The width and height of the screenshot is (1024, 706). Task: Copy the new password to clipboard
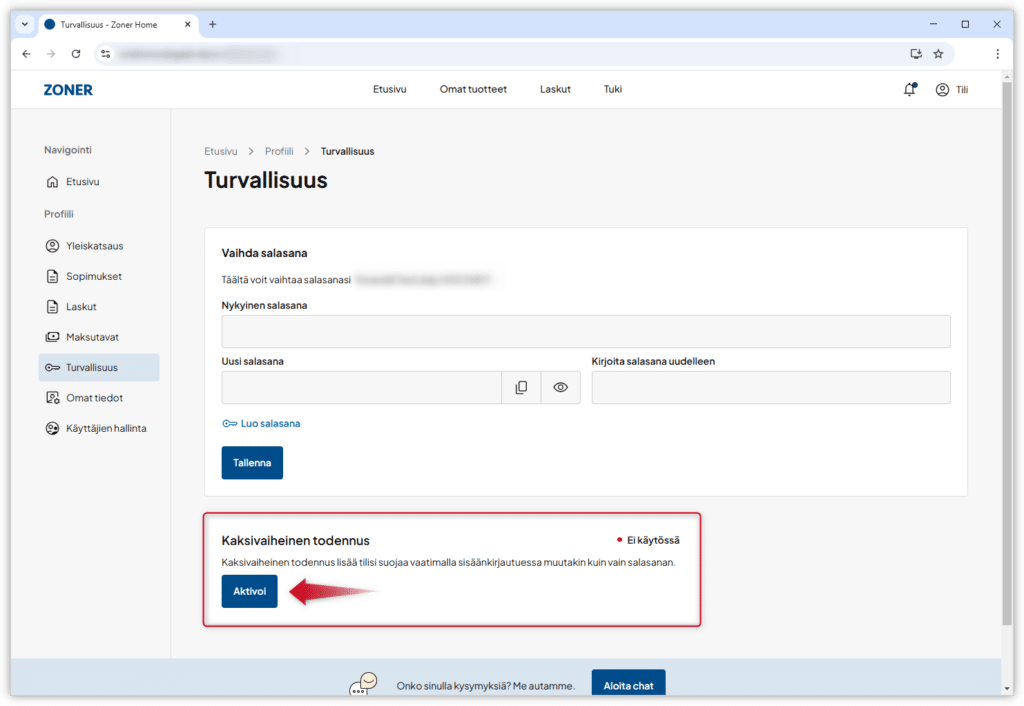tap(521, 387)
